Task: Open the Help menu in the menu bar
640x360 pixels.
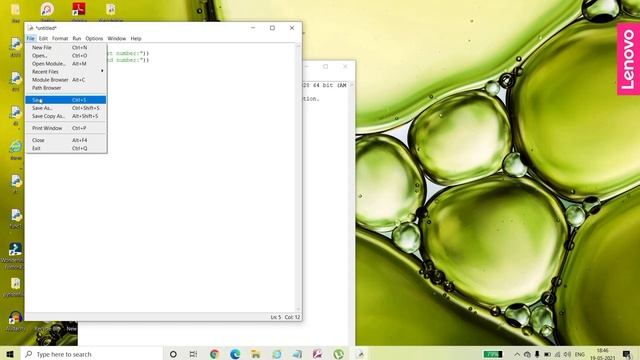Action: point(136,38)
